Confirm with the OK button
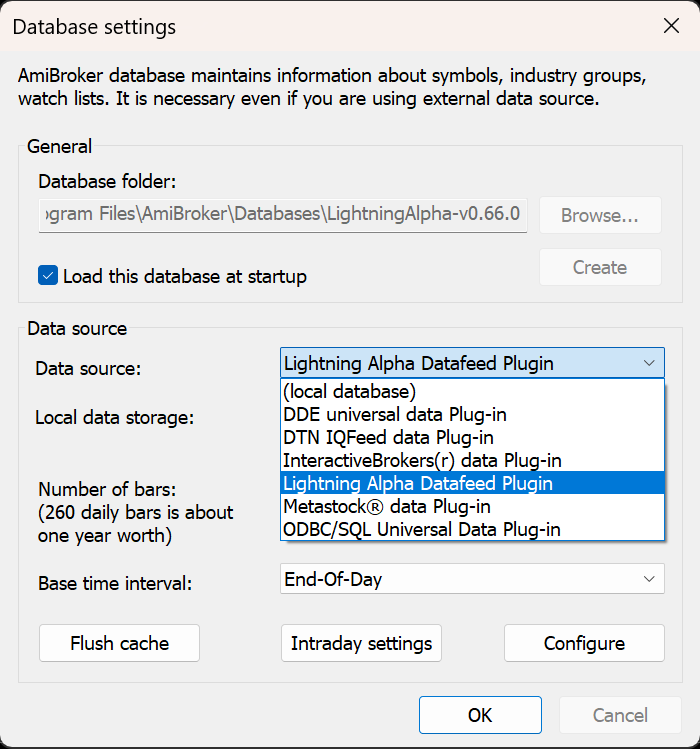This screenshot has width=700, height=749. coord(480,715)
